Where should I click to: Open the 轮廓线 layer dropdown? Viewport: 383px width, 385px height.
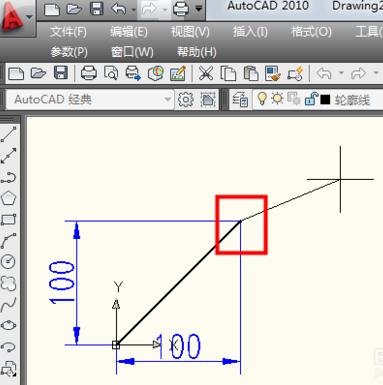(x=352, y=100)
